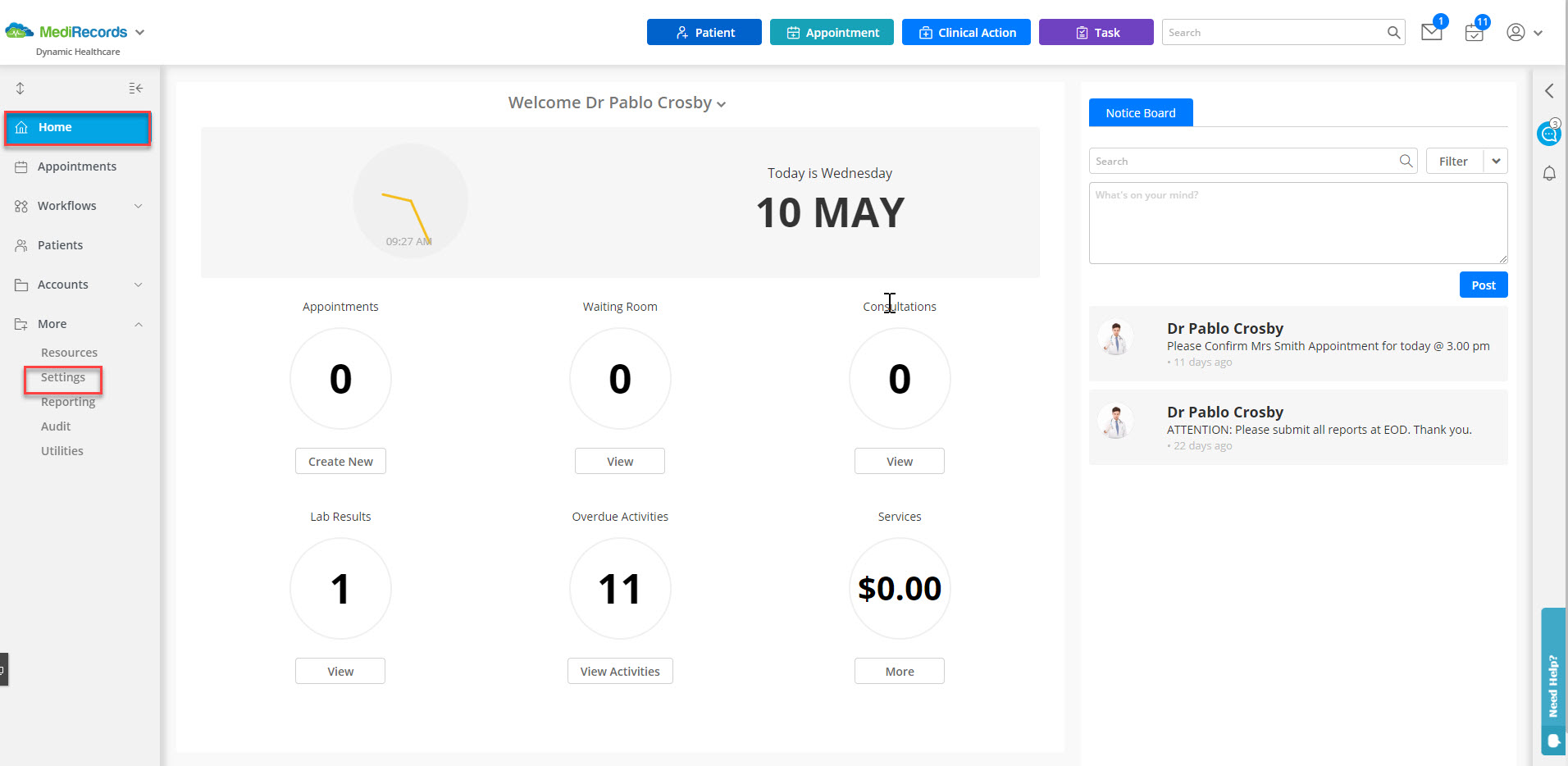Open the mail inbox icon
This screenshot has height=766, width=1568.
[1431, 33]
